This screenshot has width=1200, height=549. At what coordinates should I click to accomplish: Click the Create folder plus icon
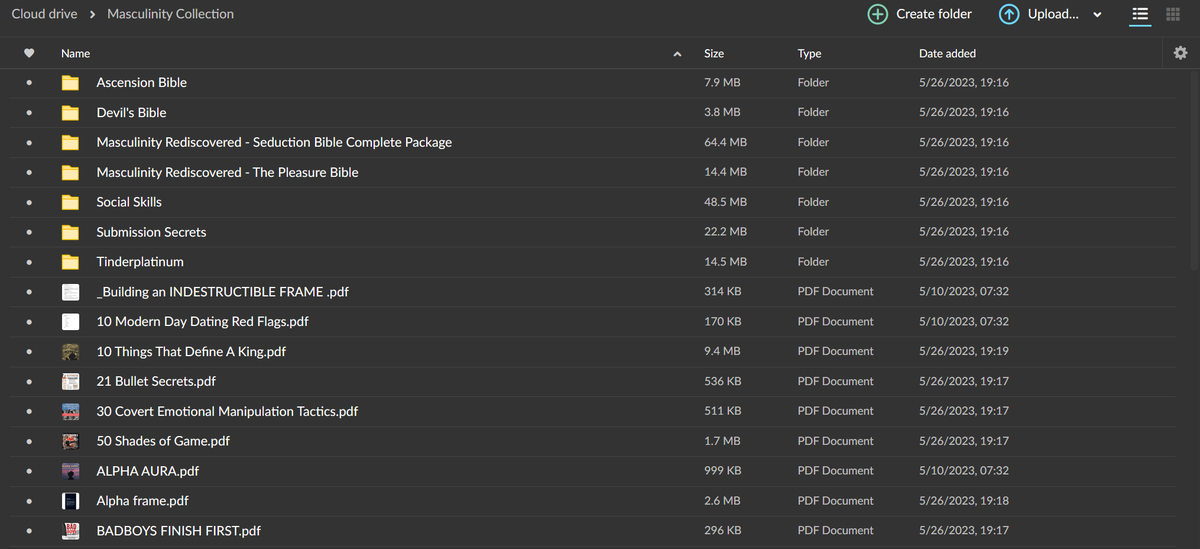877,14
